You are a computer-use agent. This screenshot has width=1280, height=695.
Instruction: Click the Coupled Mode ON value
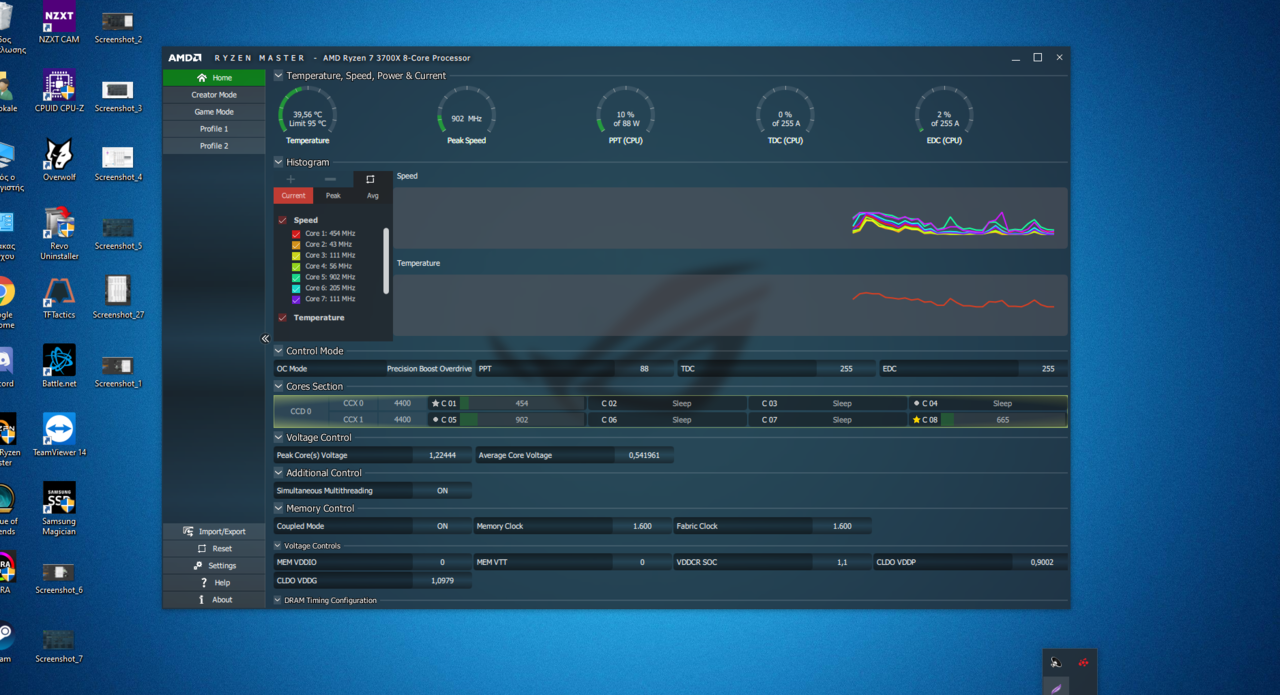tap(442, 526)
